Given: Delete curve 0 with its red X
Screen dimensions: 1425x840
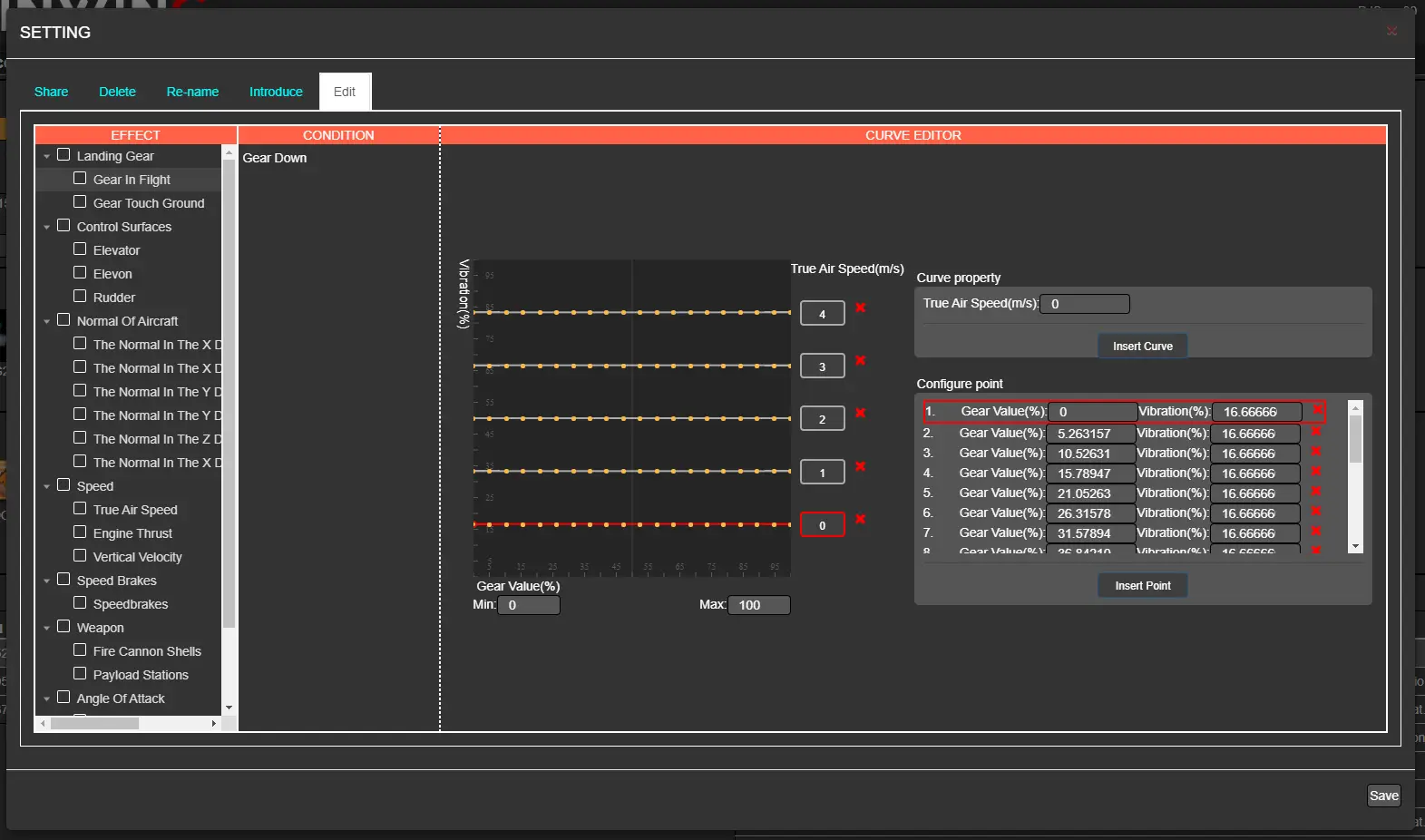Looking at the screenshot, I should [861, 519].
